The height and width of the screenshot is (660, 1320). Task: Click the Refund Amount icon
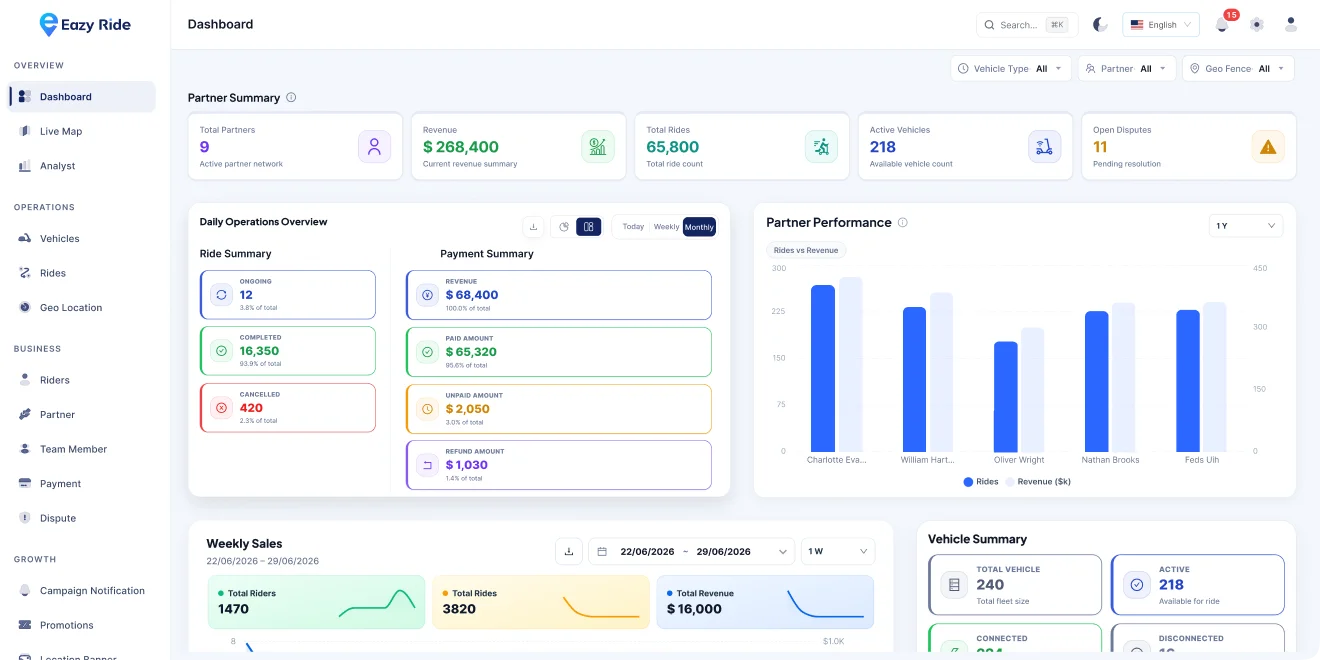(x=427, y=465)
